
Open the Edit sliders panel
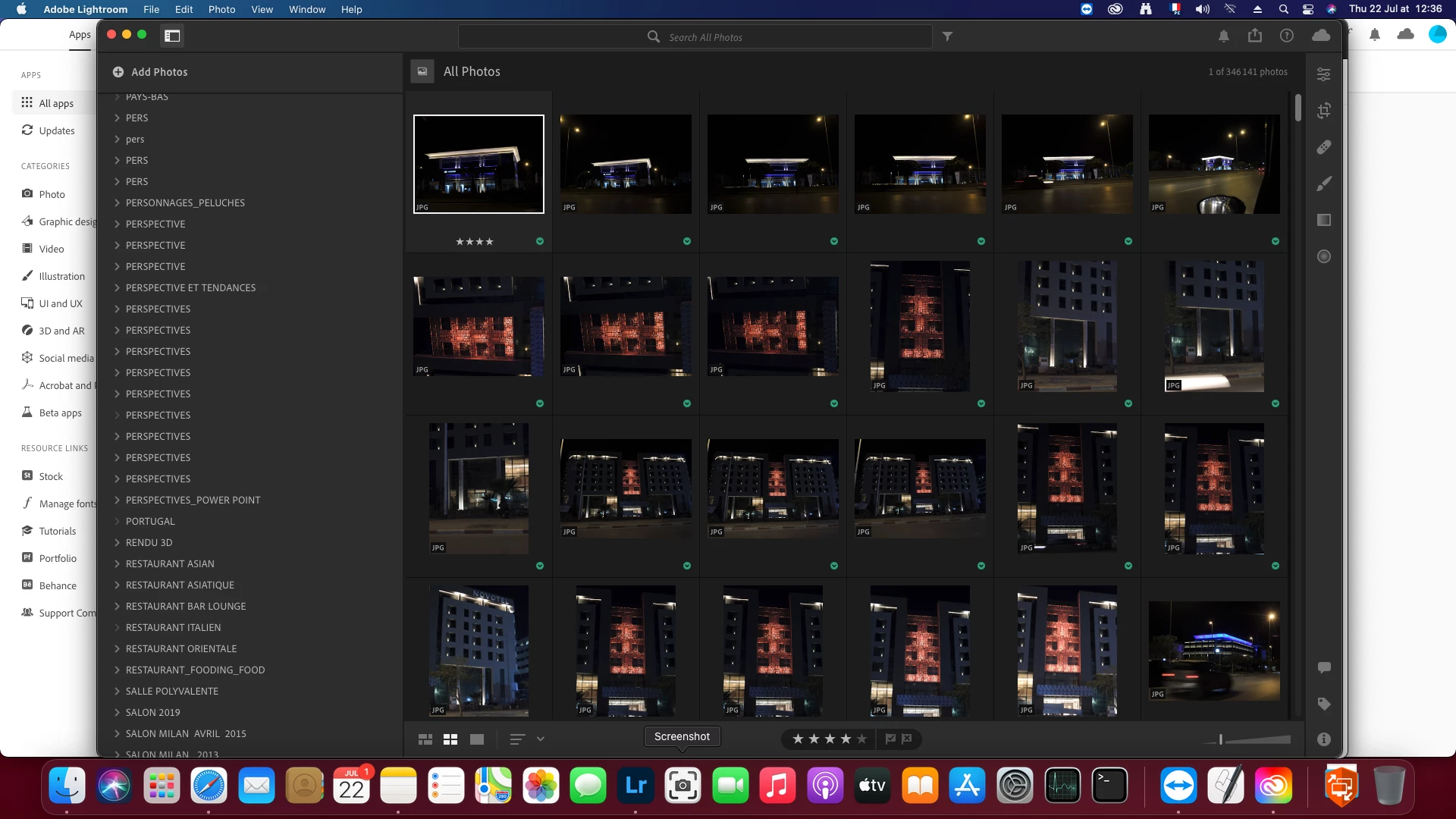coord(1323,74)
